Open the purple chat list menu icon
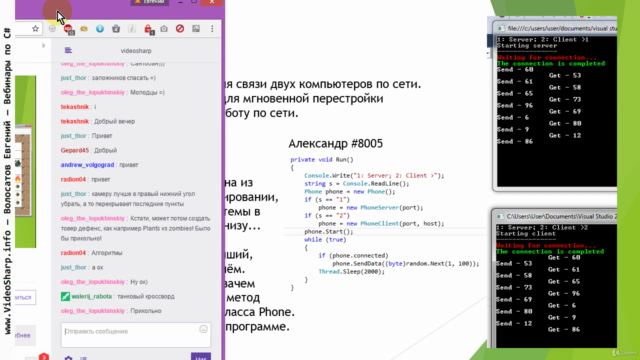 coord(68,50)
